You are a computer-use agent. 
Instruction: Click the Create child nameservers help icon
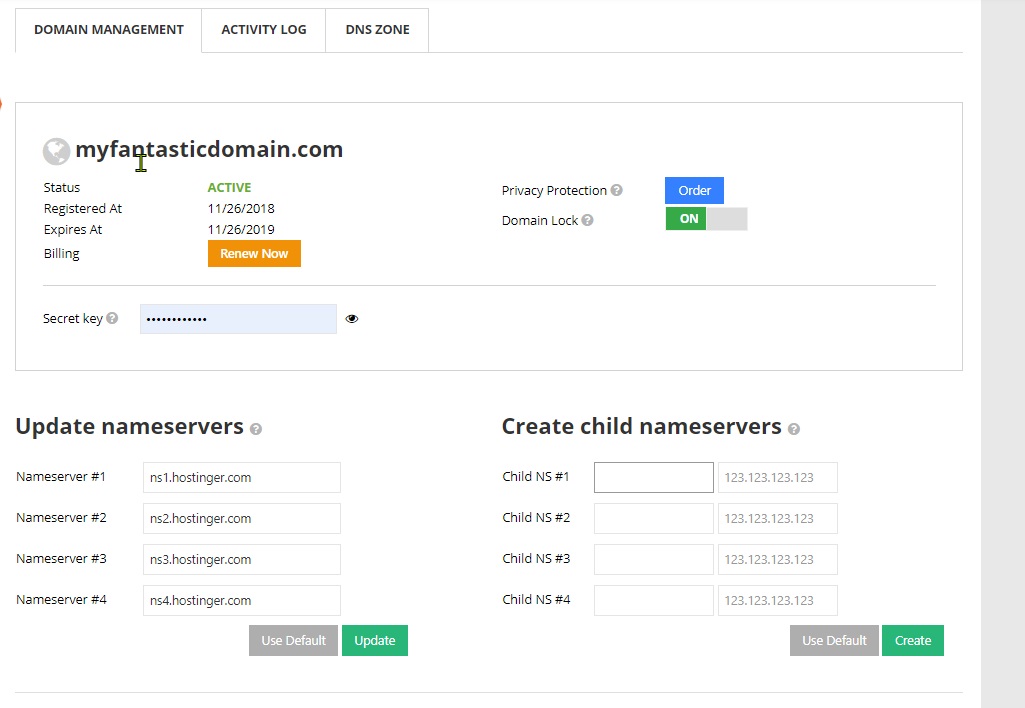794,429
